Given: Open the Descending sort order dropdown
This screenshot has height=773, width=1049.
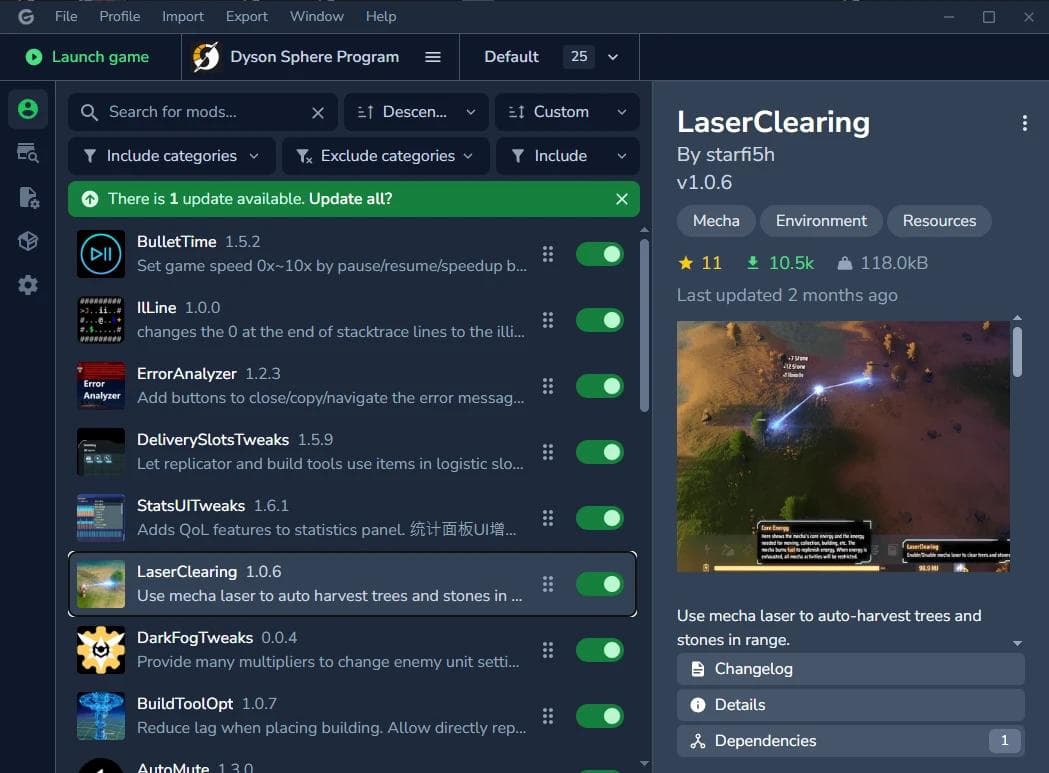Looking at the screenshot, I should (416, 112).
